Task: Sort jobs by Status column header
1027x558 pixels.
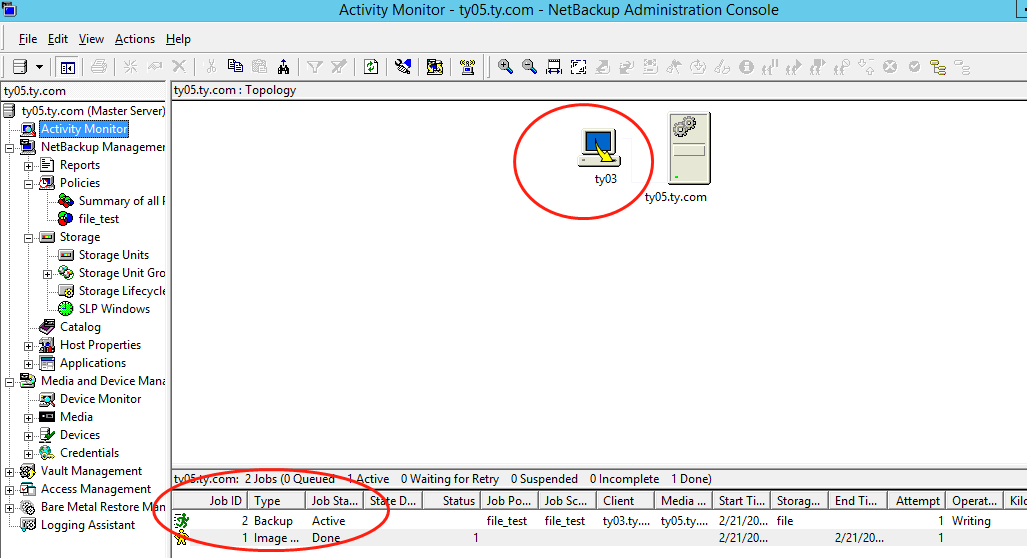Action: click(x=451, y=500)
